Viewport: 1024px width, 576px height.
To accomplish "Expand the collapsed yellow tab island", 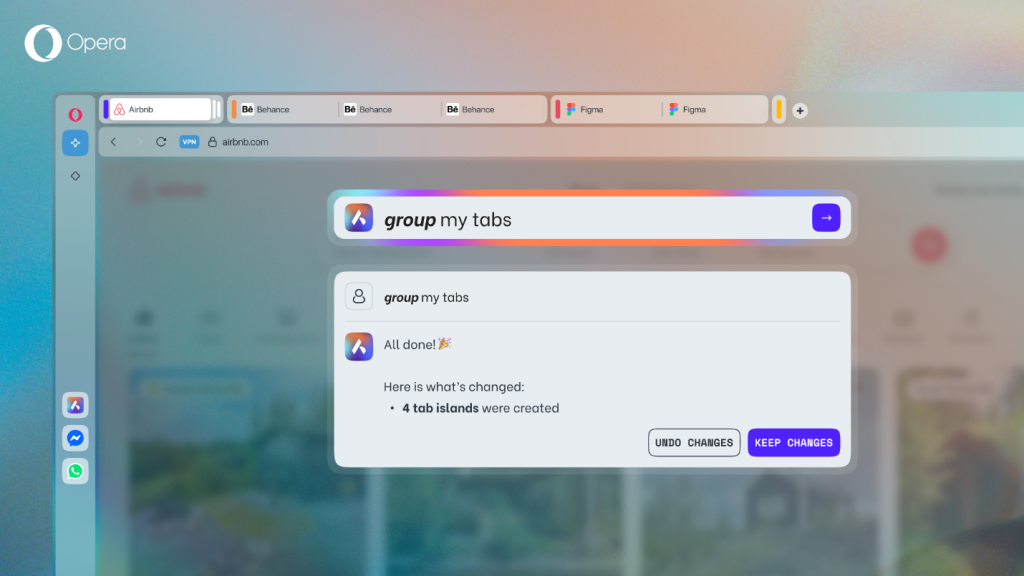I will coord(779,109).
